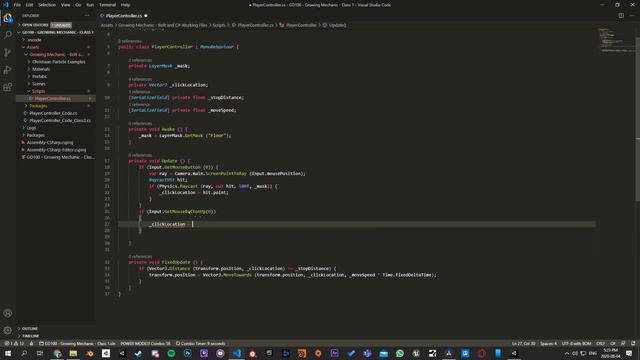This screenshot has height=360, width=640.
Task: Click C# language mode selector
Action: pyautogui.click(x=612, y=344)
